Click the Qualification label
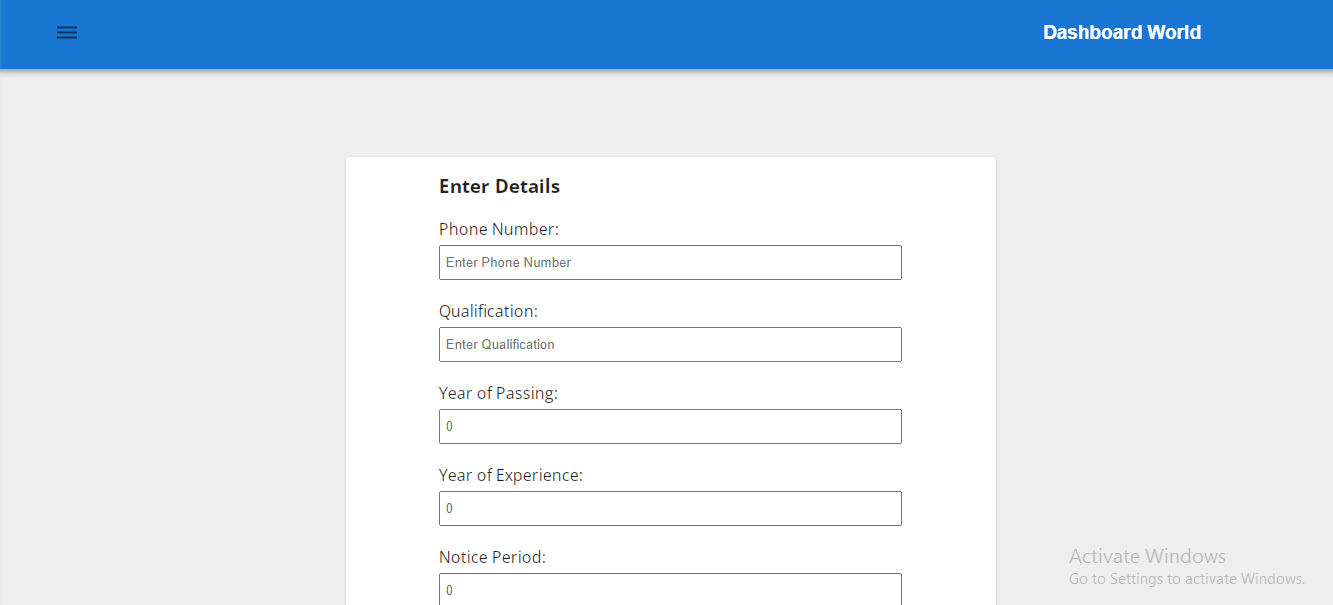Image resolution: width=1333 pixels, height=605 pixels. [488, 310]
